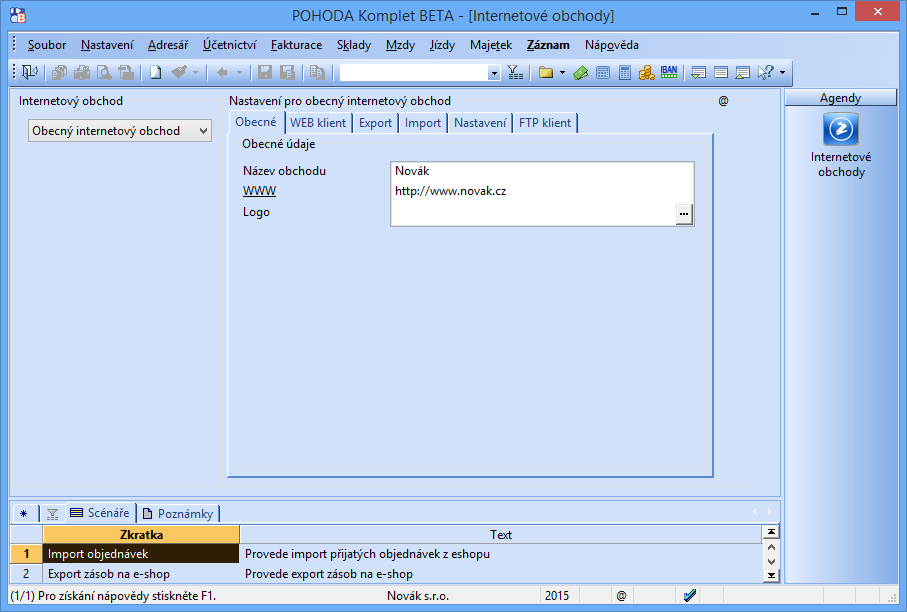Open the Účetnictví menu
The image size is (907, 612).
point(230,45)
